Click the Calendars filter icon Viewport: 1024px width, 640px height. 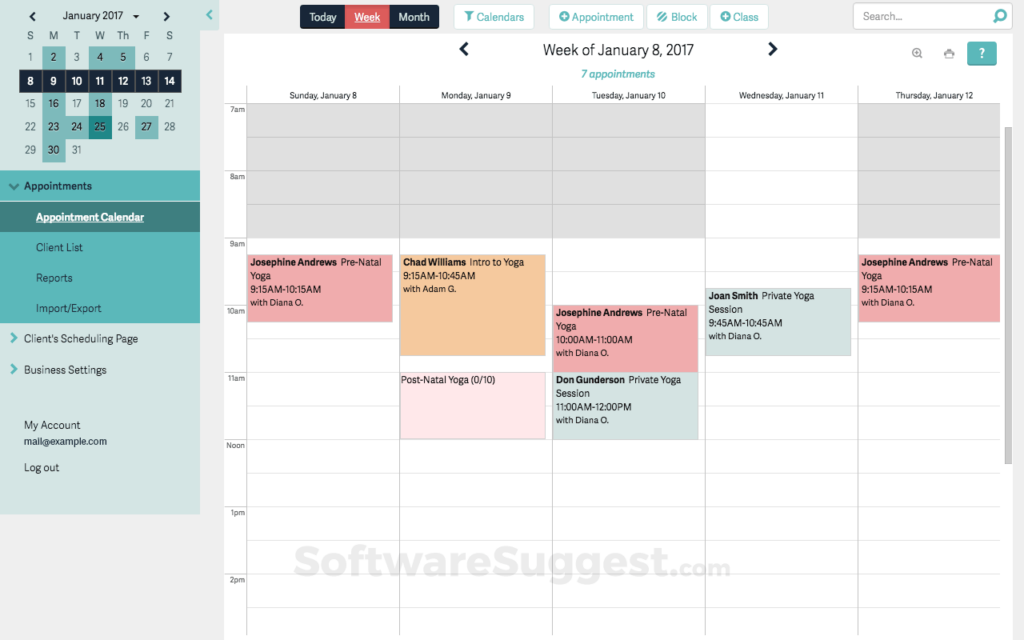coord(493,16)
